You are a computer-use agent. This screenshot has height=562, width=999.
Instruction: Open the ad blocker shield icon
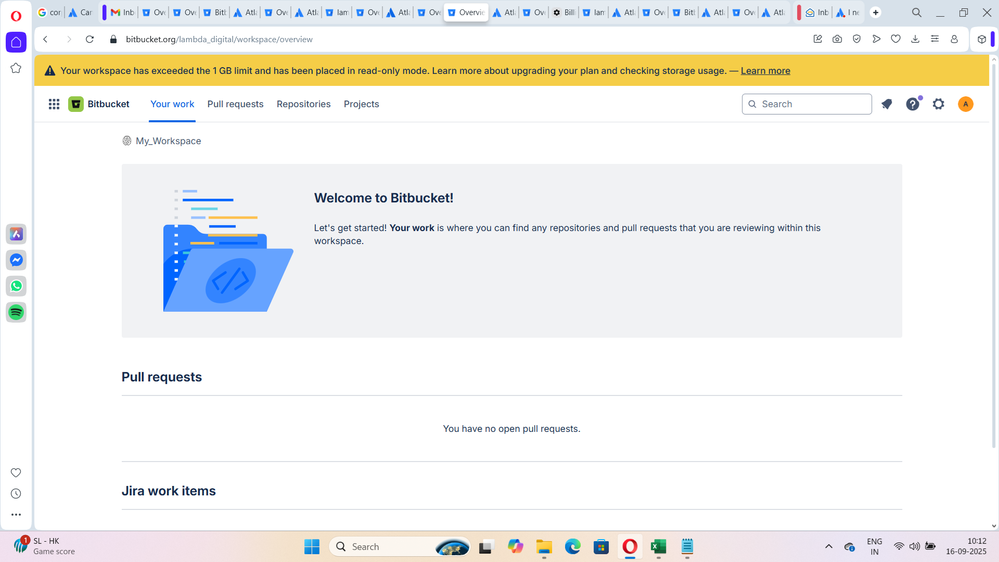[x=857, y=40]
